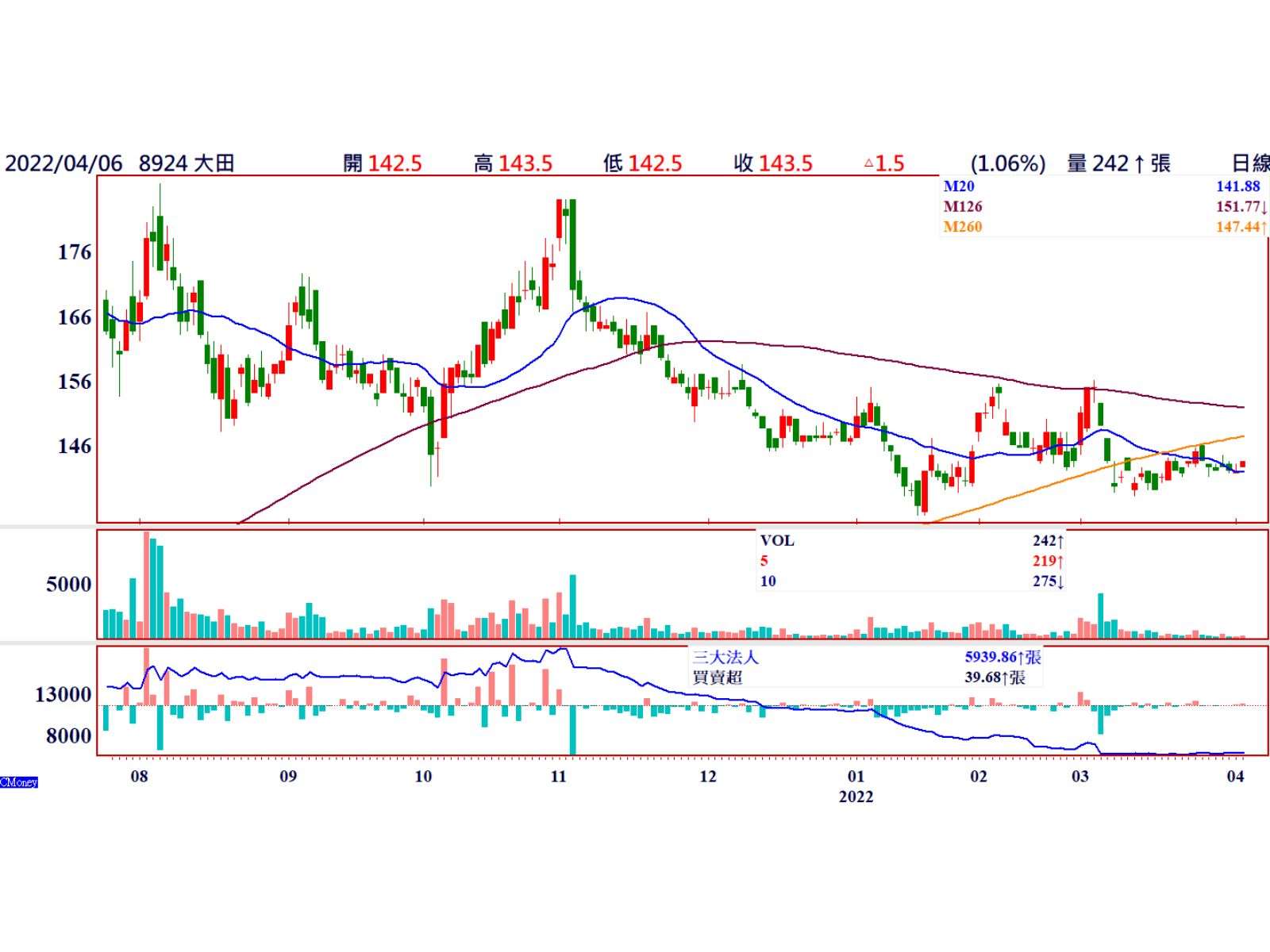Click the 5000 volume axis label
This screenshot has height=952, width=1270.
(69, 585)
